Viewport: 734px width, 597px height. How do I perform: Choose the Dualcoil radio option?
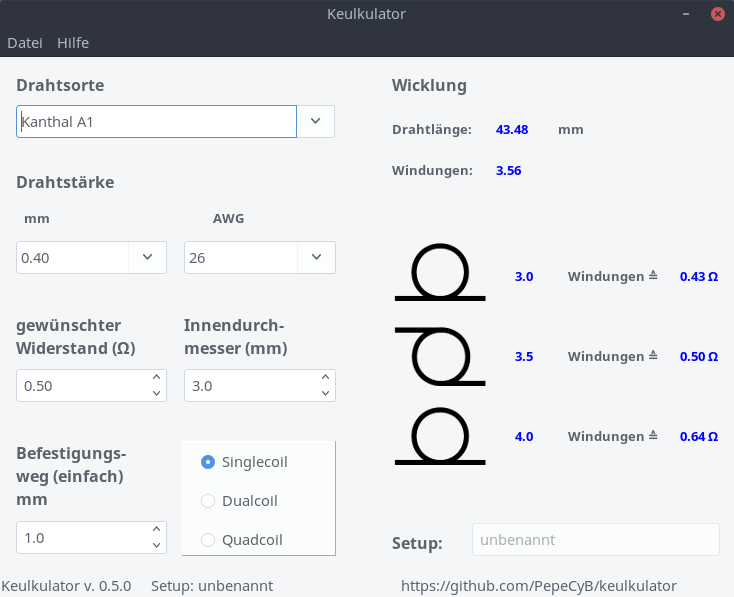coord(208,501)
